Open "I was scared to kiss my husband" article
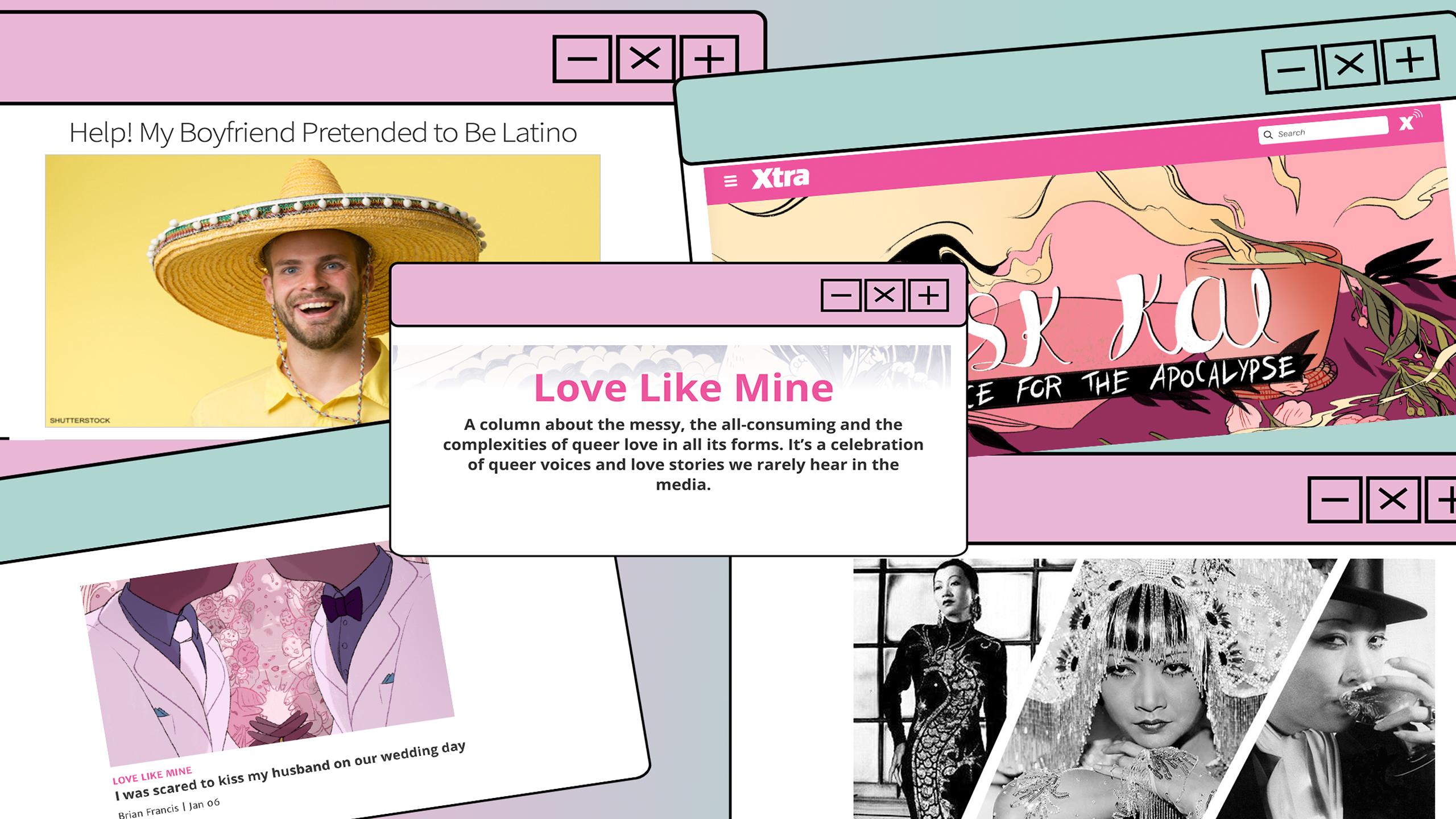Image resolution: width=1456 pixels, height=819 pixels. (x=290, y=771)
